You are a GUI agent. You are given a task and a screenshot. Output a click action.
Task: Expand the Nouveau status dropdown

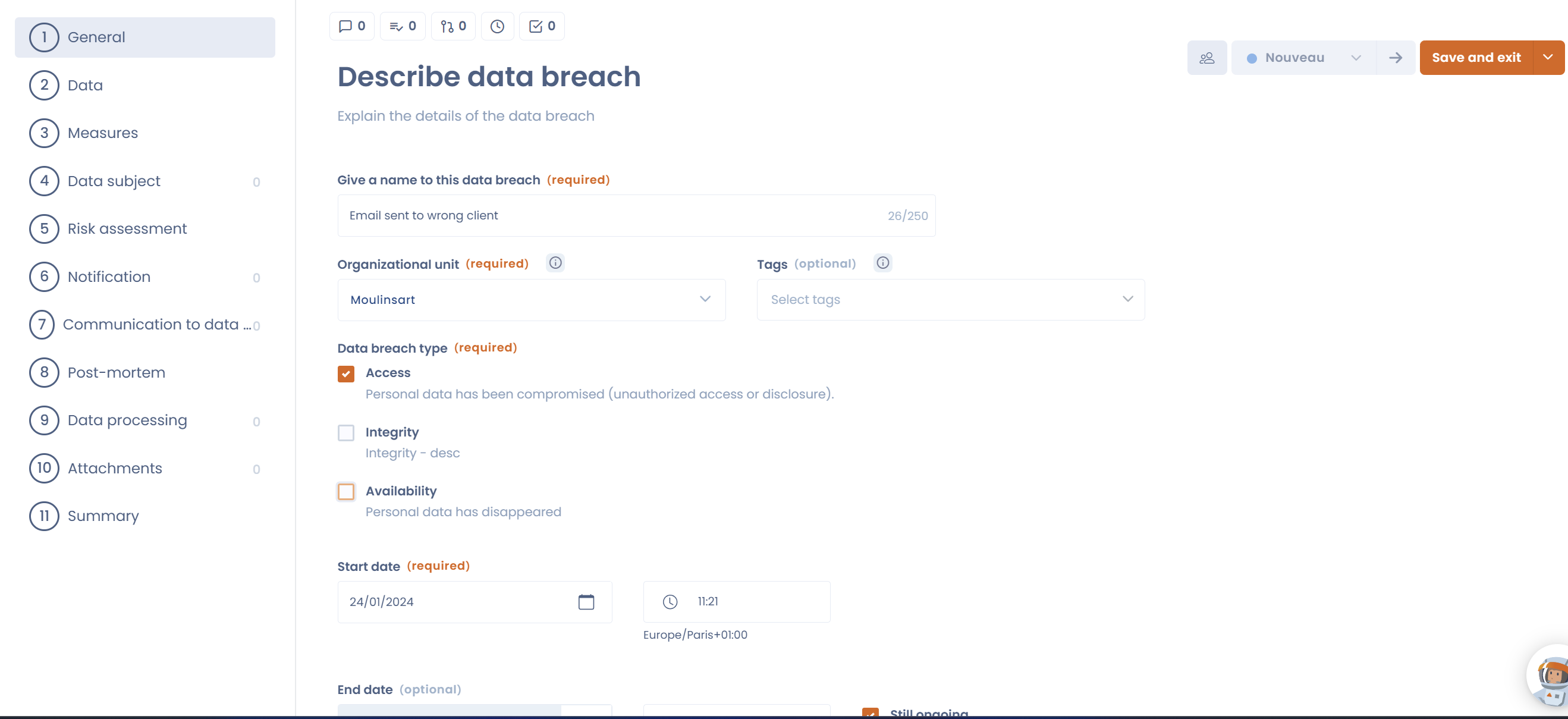pos(1356,57)
